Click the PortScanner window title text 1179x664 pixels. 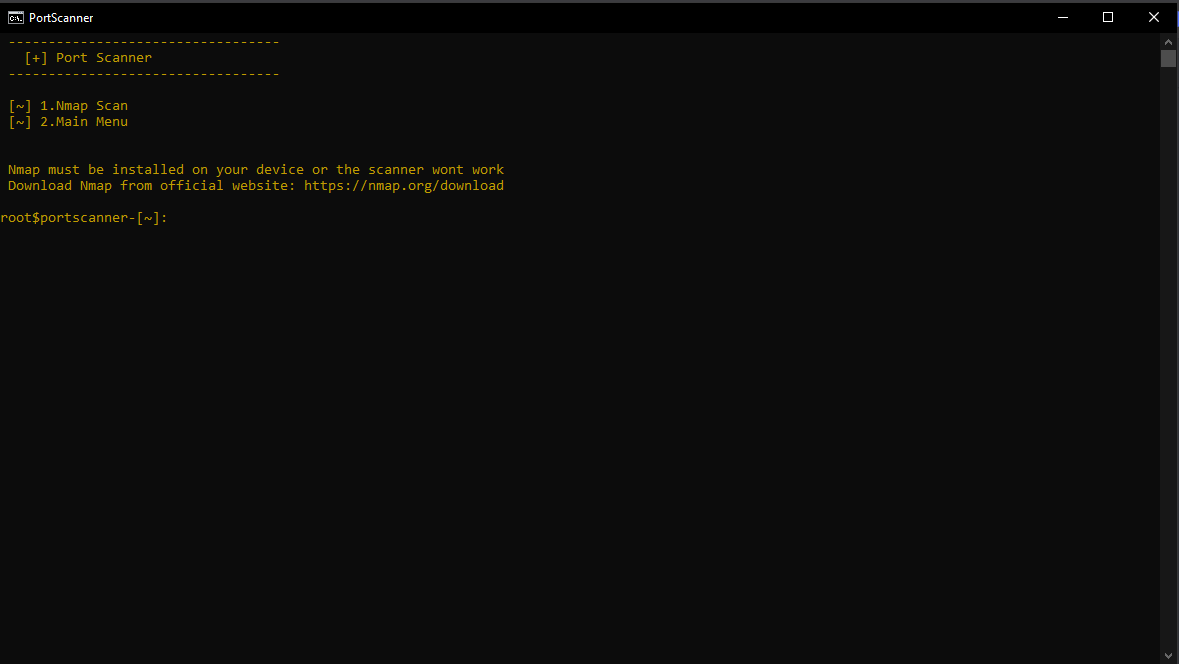click(x=61, y=17)
